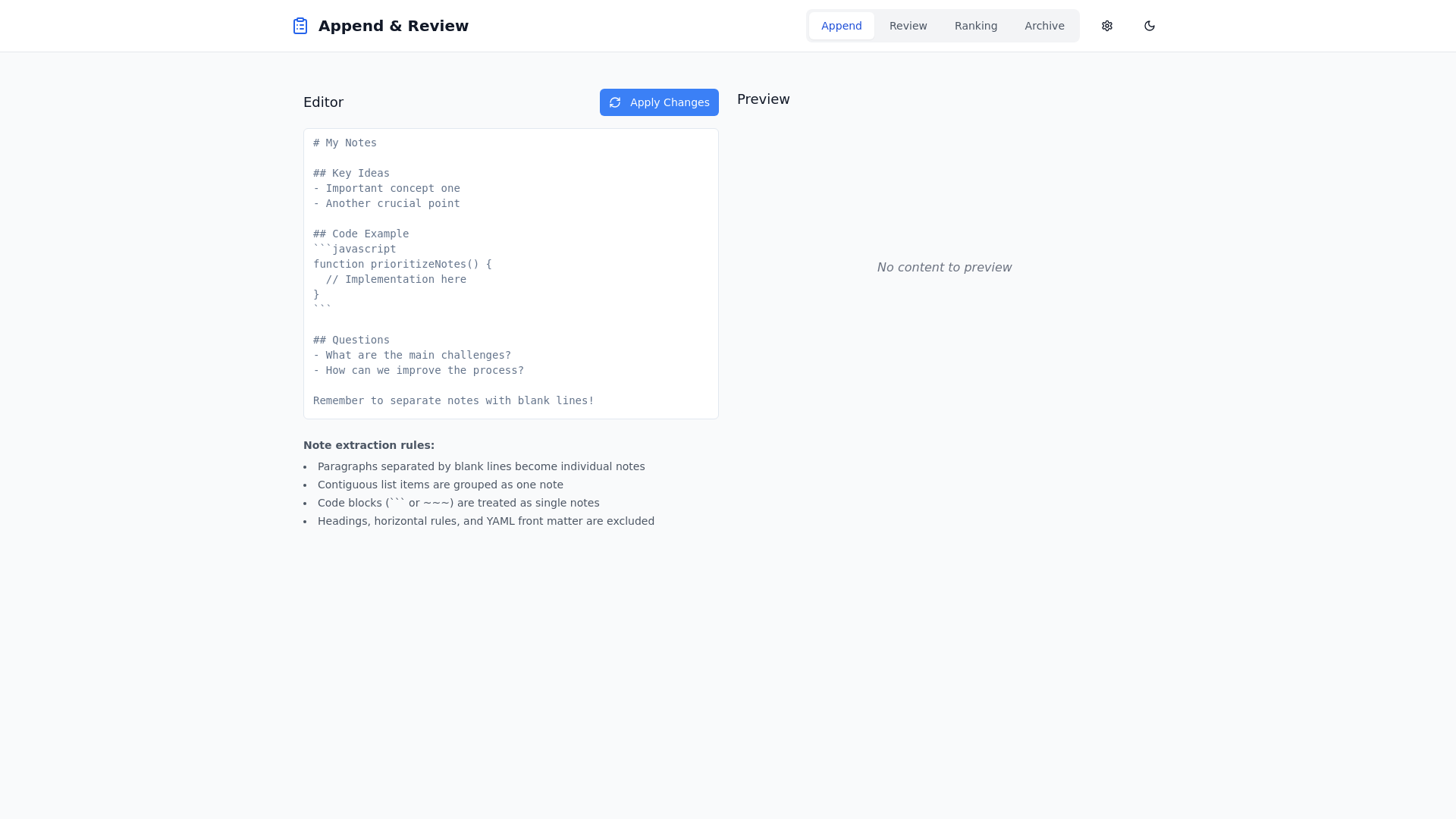Click the 'Contiguous list items' rule

(x=440, y=485)
